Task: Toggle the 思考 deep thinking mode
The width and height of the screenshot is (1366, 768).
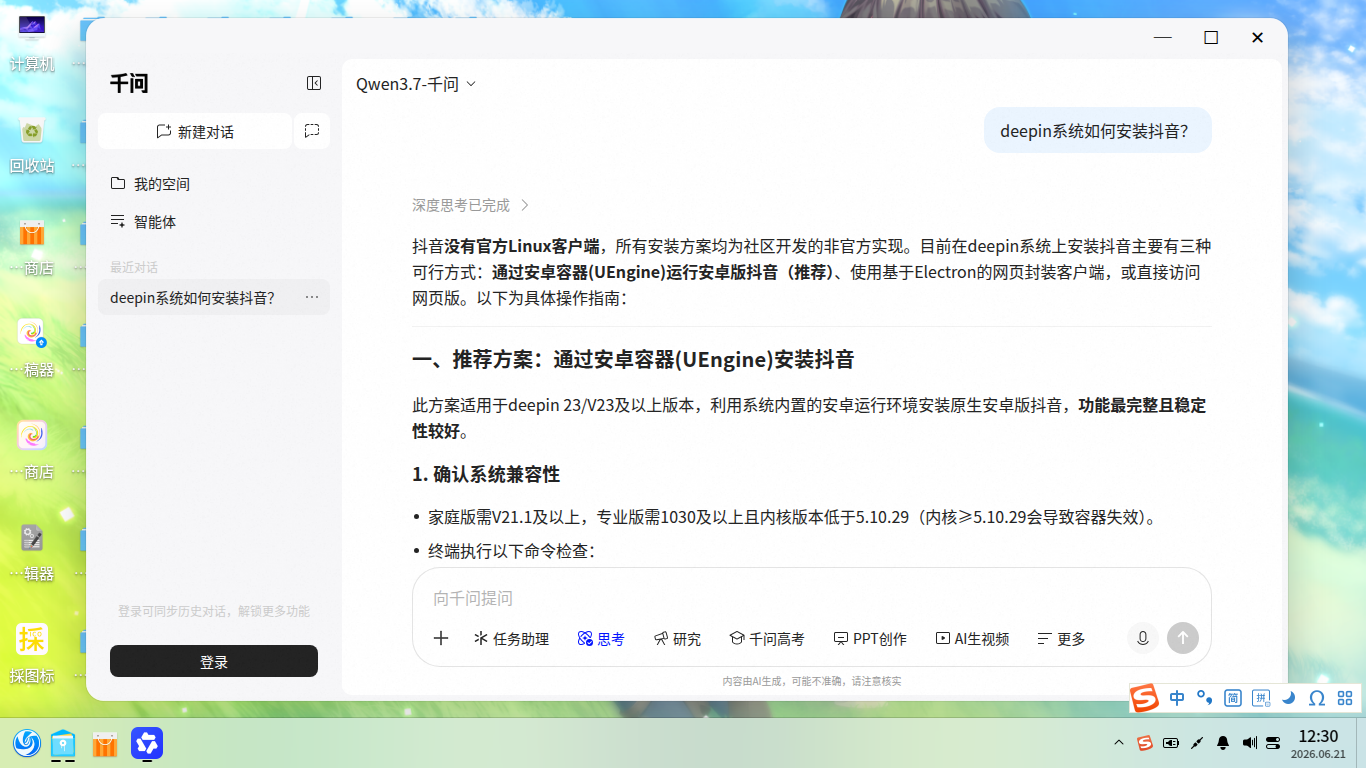Action: [601, 638]
